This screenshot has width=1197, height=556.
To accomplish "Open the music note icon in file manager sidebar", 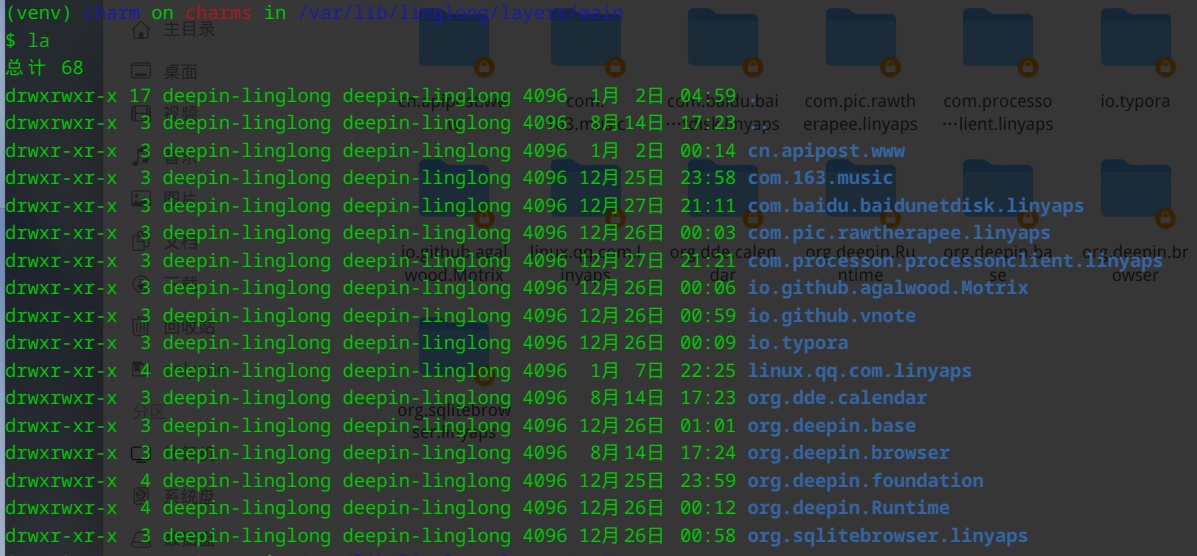I will tap(141, 157).
